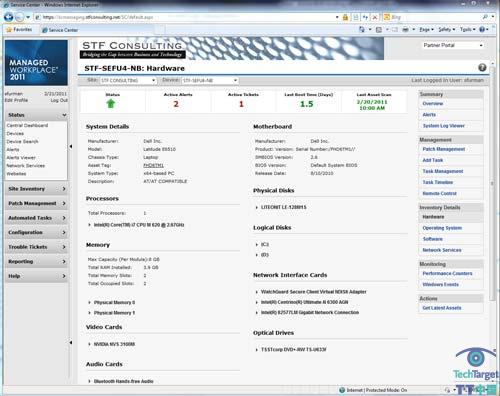Expand the Intel 82577LM Gigabit connection entry

[x=257, y=313]
